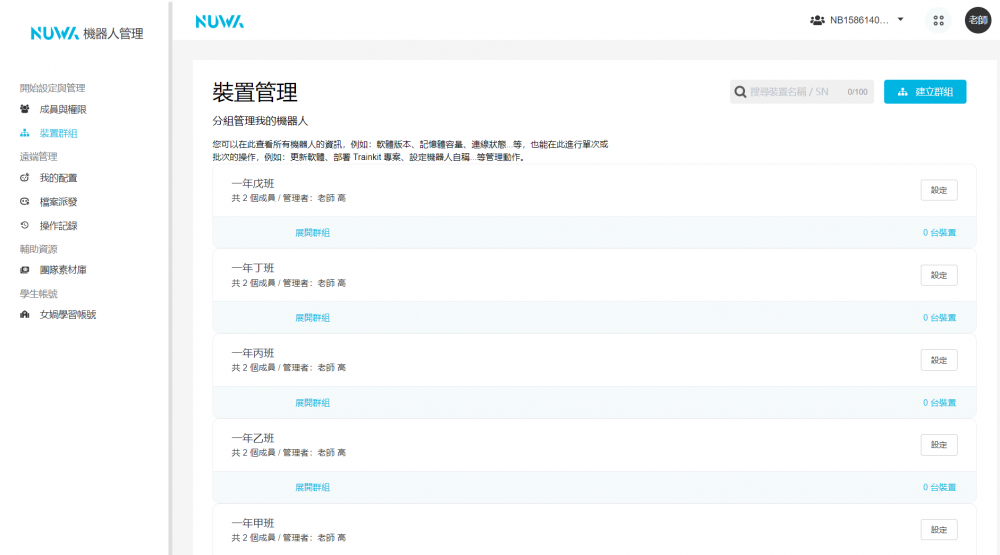Open the apps grid icon in header

pos(938,20)
